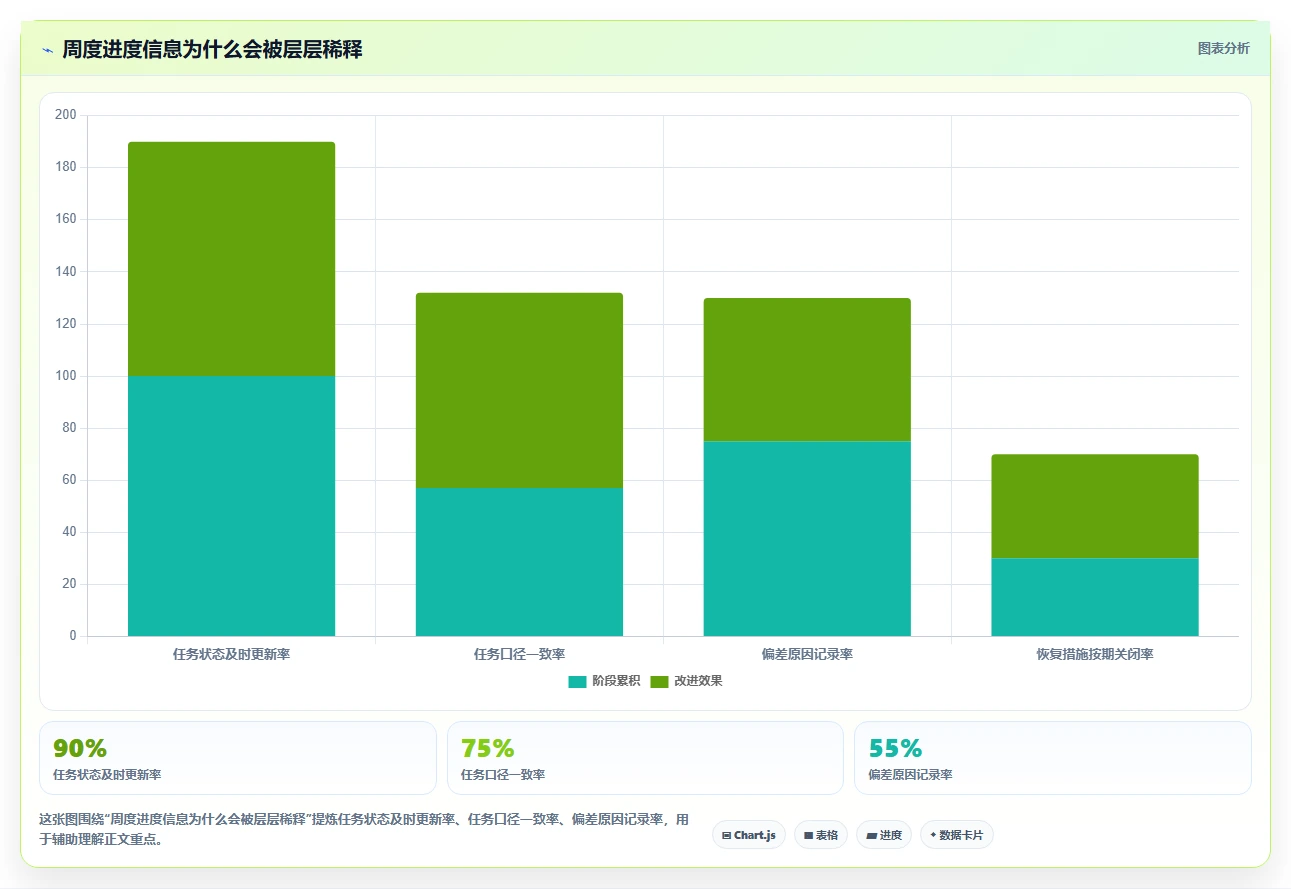Click the chart title 周度进度信息为什么会被层层稀释

pyautogui.click(x=212, y=50)
